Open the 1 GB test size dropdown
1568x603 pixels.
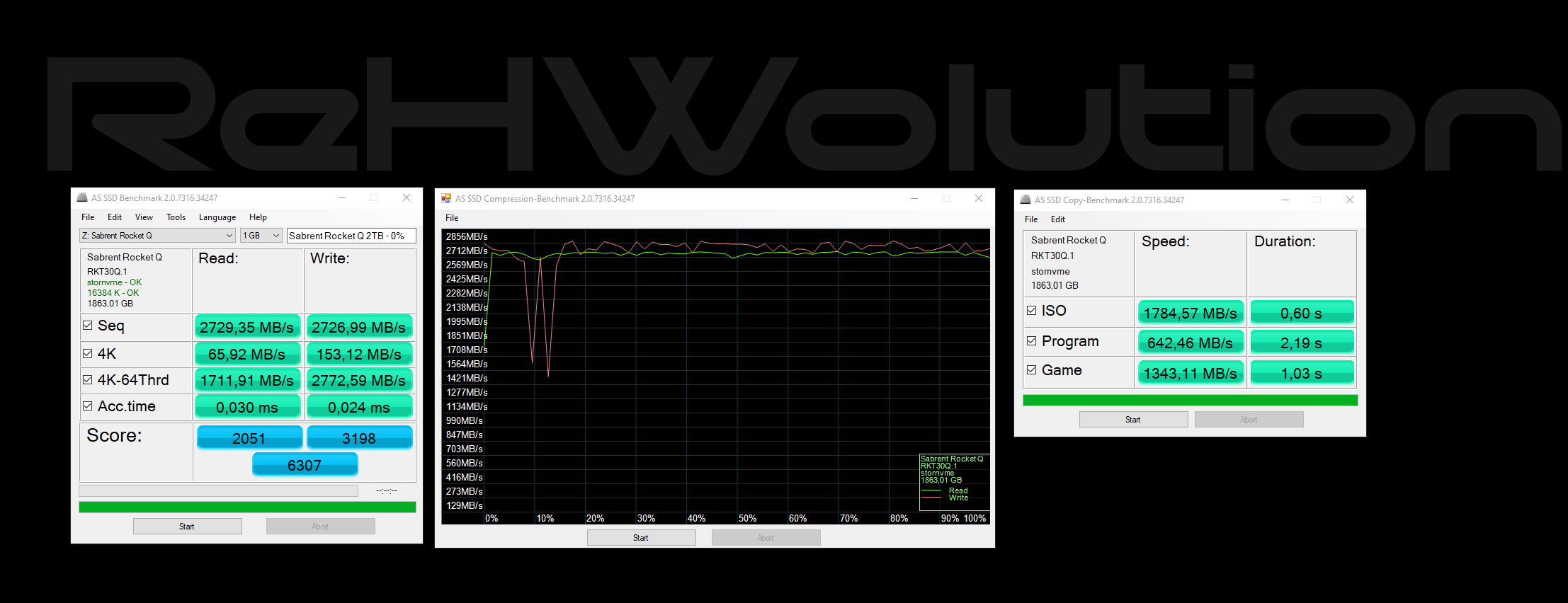261,236
